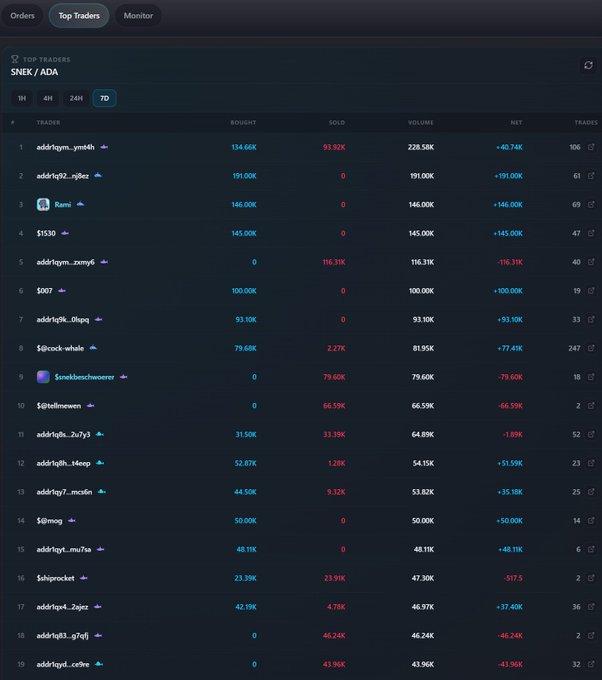Click the Rami trader avatar
Image resolution: width=602 pixels, height=680 pixels.
43,204
